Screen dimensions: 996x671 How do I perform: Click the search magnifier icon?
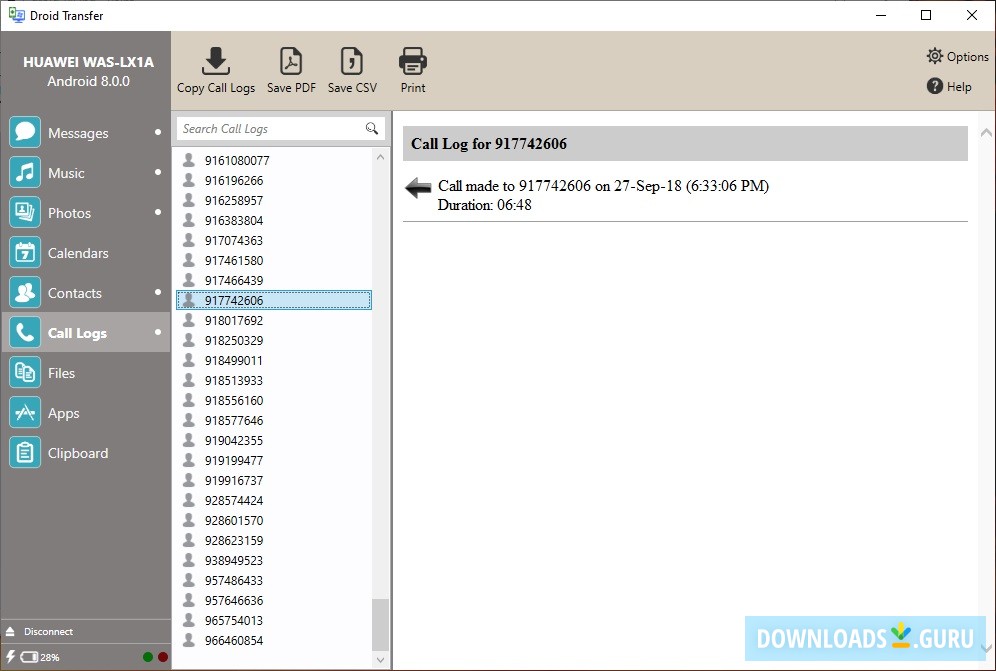tap(372, 128)
